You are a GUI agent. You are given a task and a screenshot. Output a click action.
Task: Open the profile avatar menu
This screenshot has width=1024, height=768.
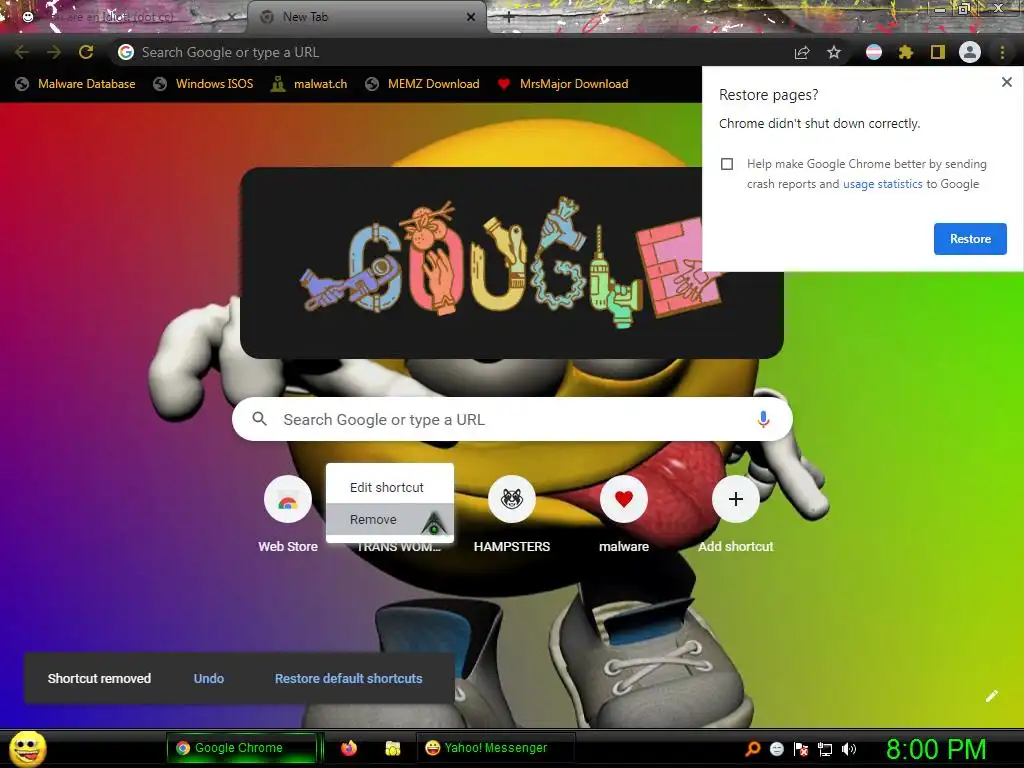pyautogui.click(x=970, y=52)
